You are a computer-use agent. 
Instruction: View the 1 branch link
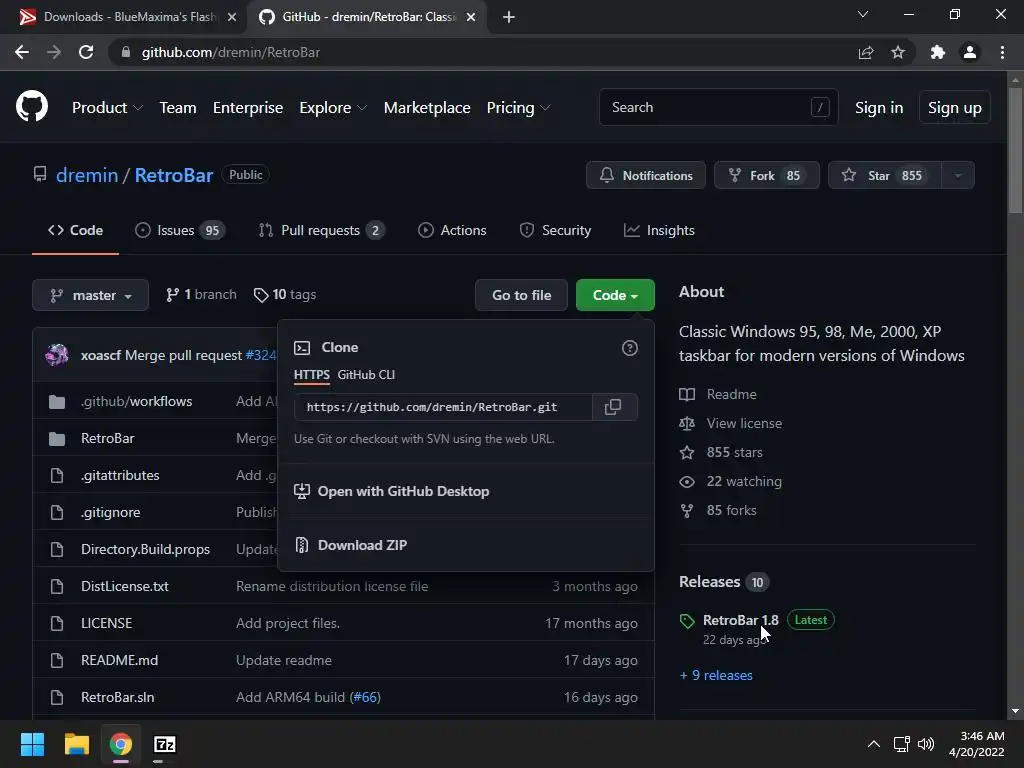point(201,295)
